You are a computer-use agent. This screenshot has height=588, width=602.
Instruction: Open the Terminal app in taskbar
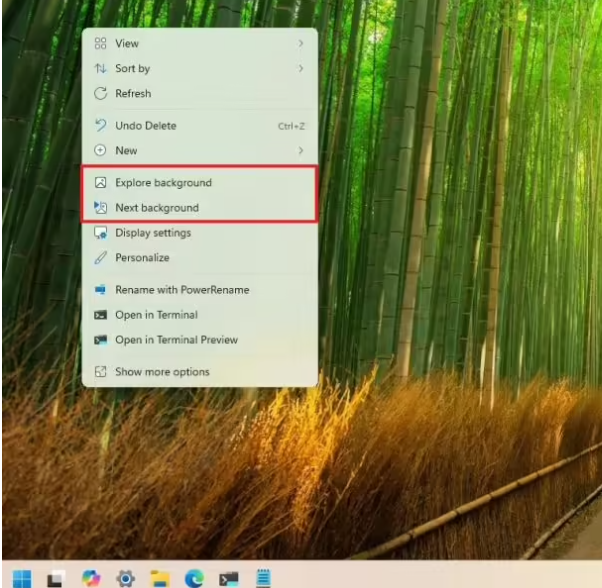tap(229, 578)
